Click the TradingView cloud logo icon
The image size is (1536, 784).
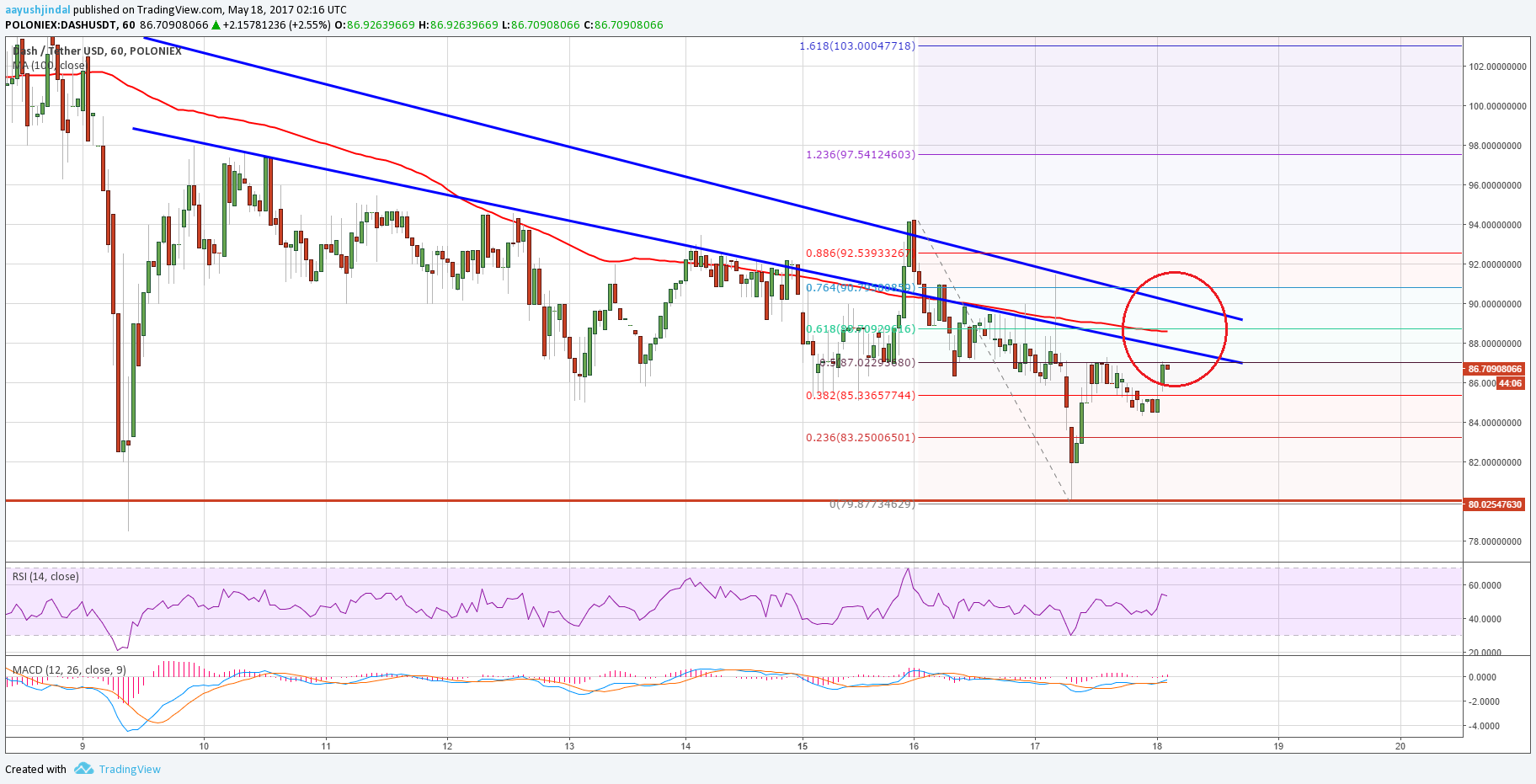[83, 769]
